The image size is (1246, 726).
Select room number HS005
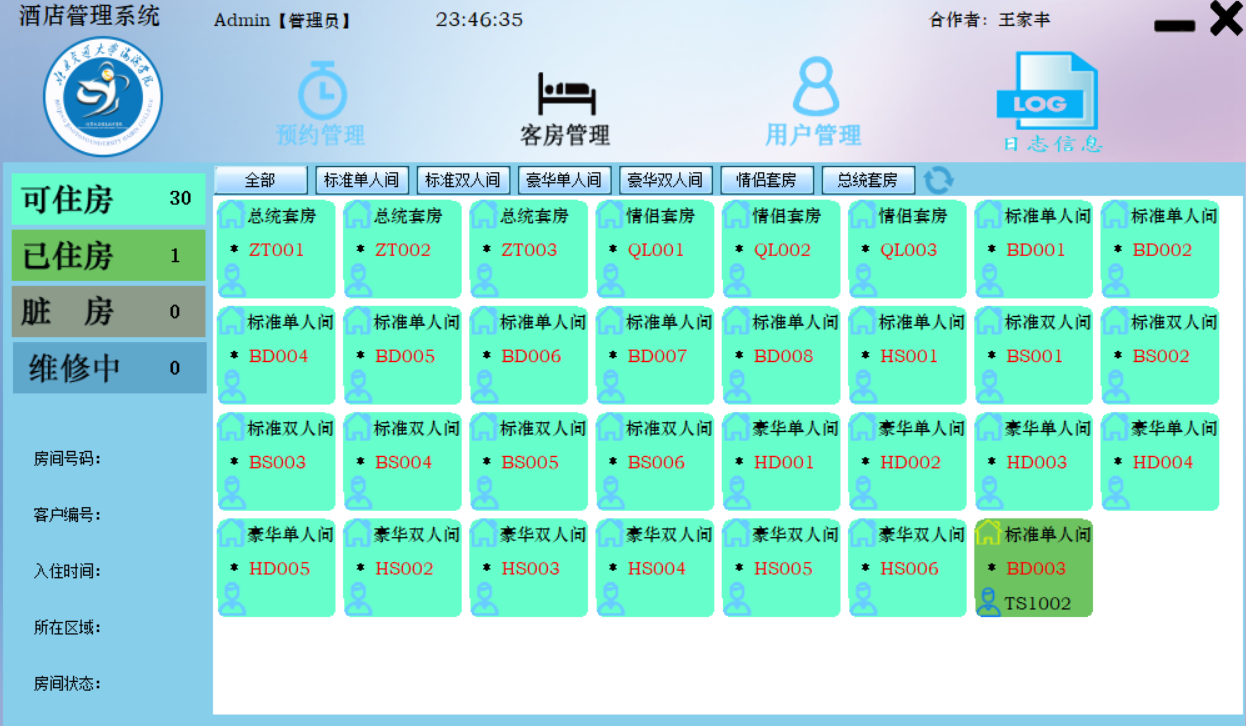click(x=783, y=568)
